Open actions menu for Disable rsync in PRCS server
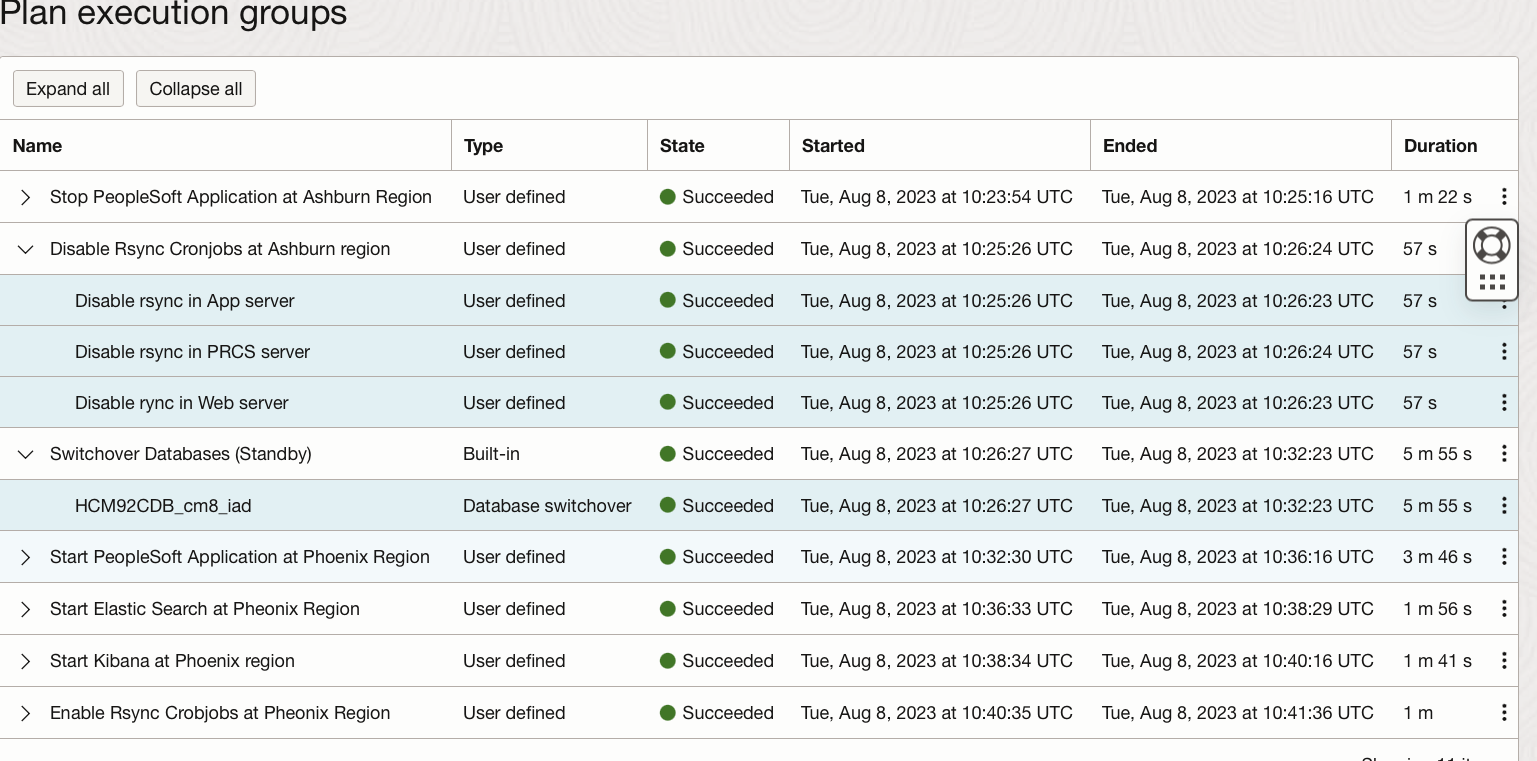The height and width of the screenshot is (761, 1537). (x=1503, y=352)
